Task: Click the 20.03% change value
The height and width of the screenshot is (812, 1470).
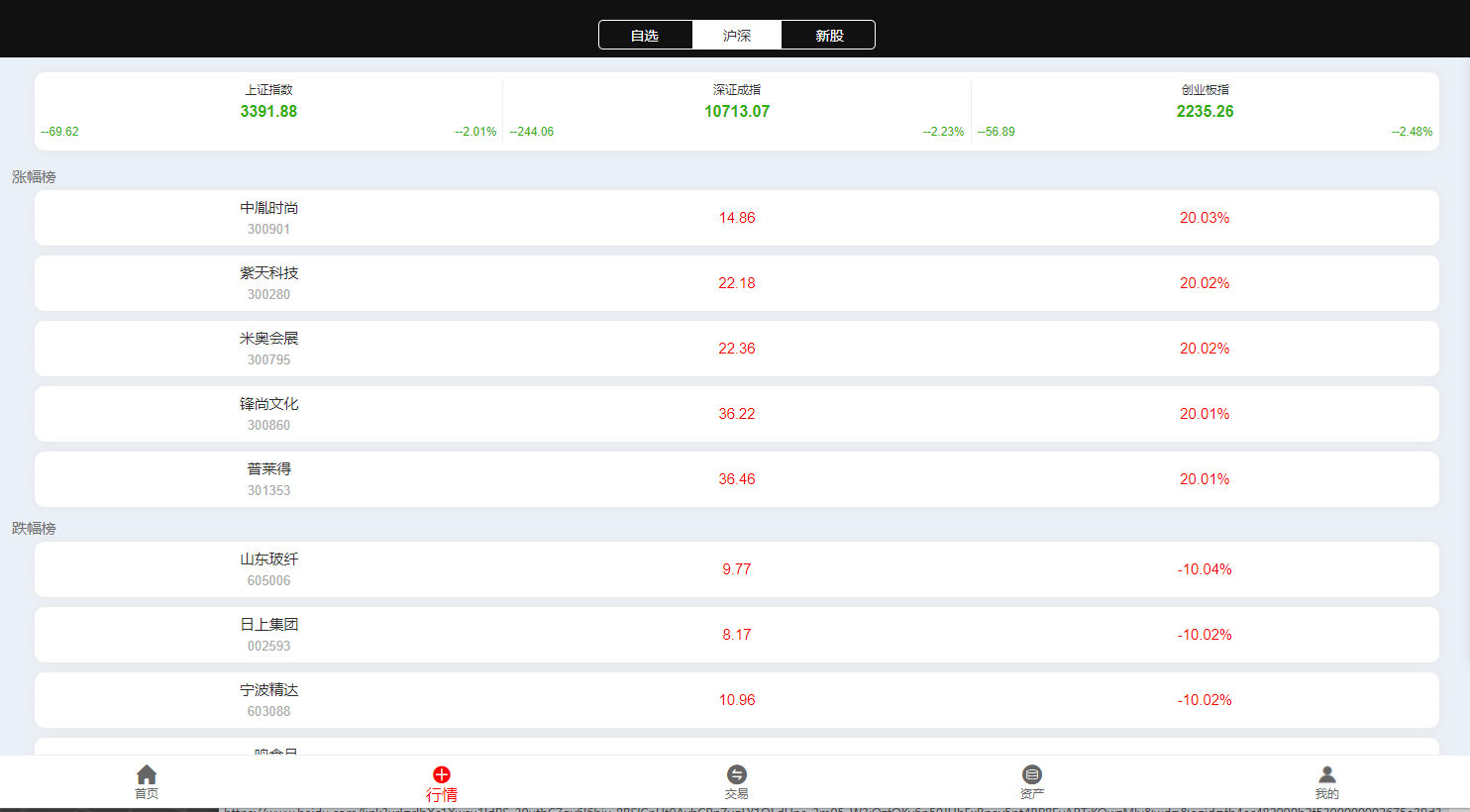Action: pos(1205,218)
